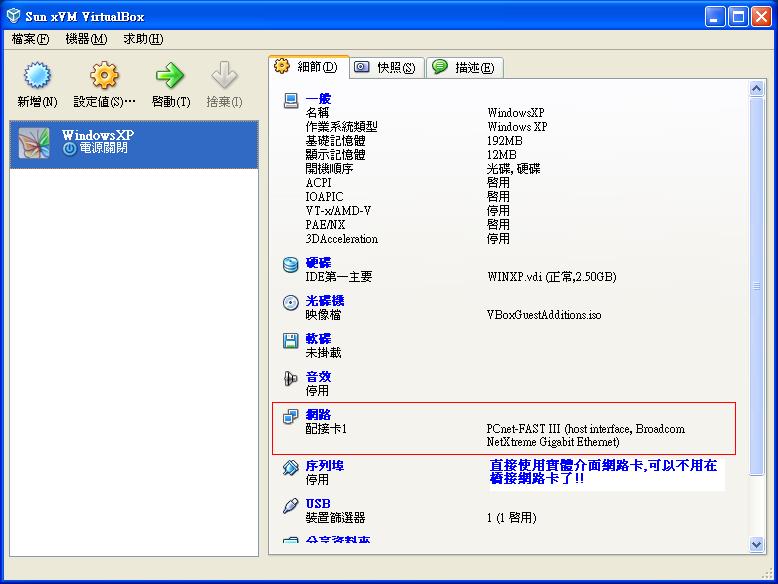Open the Network (網路) section link
The image size is (778, 584).
tap(319, 414)
